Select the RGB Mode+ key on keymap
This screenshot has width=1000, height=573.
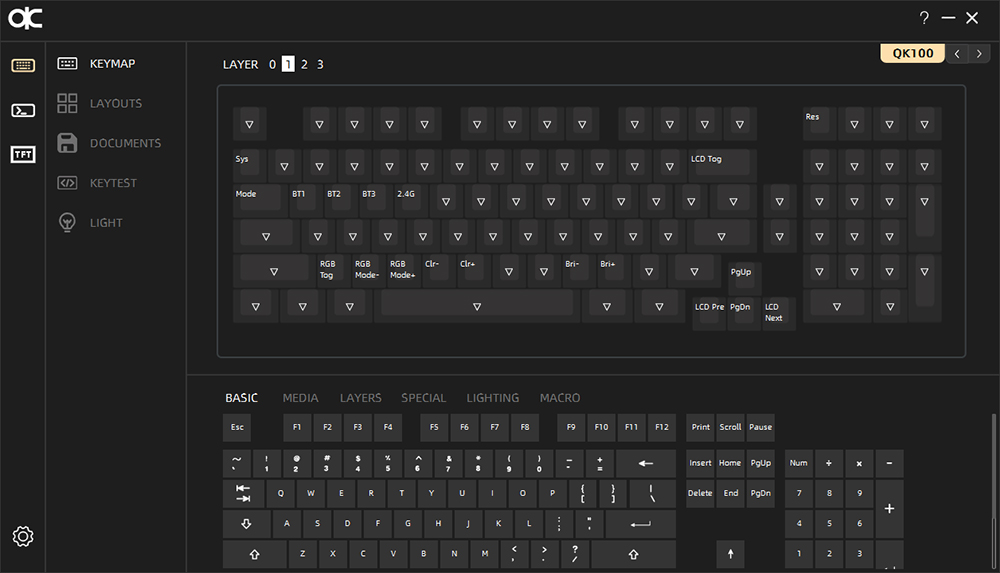[403, 271]
